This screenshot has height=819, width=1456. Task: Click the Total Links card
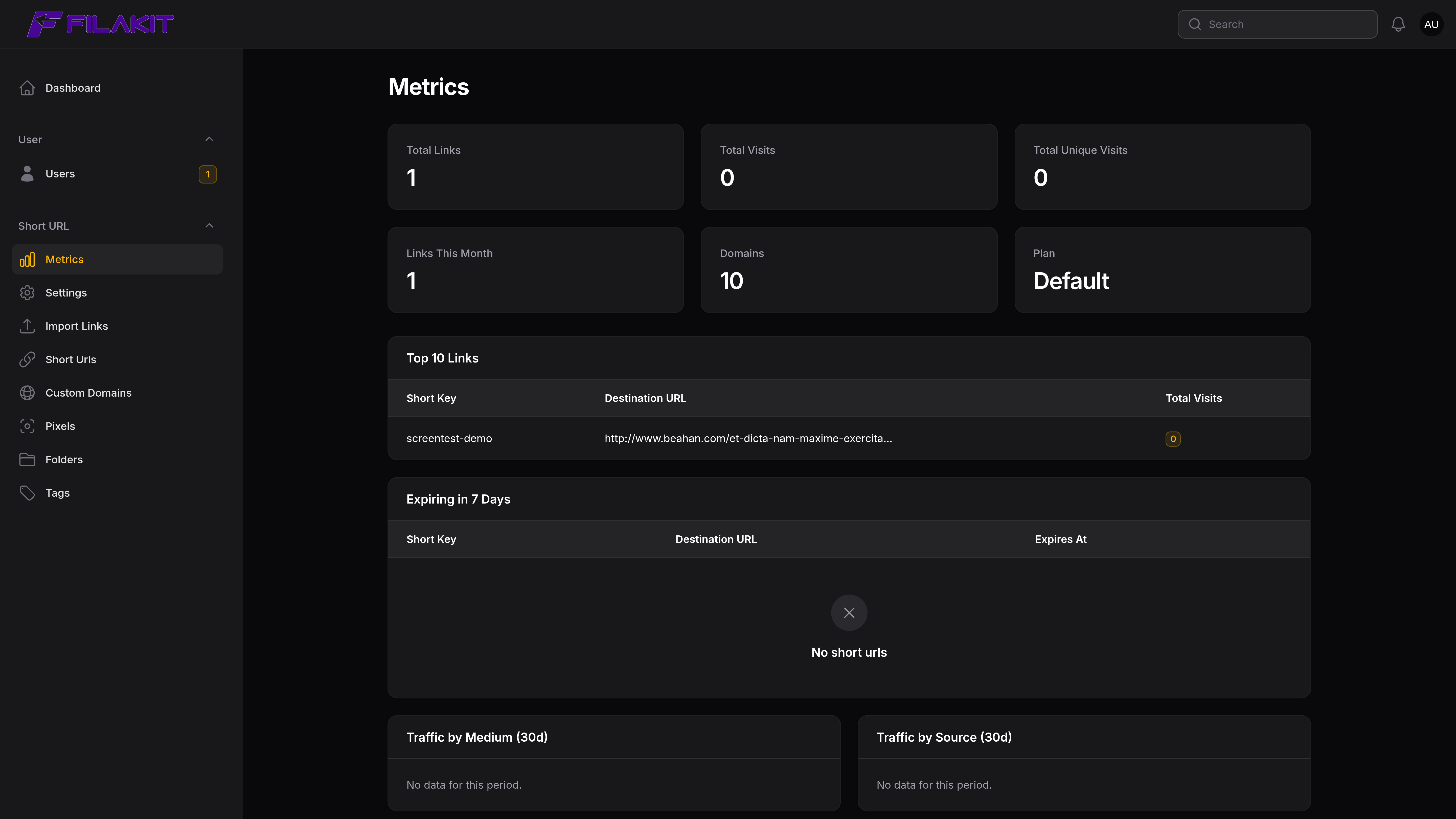[x=535, y=167]
